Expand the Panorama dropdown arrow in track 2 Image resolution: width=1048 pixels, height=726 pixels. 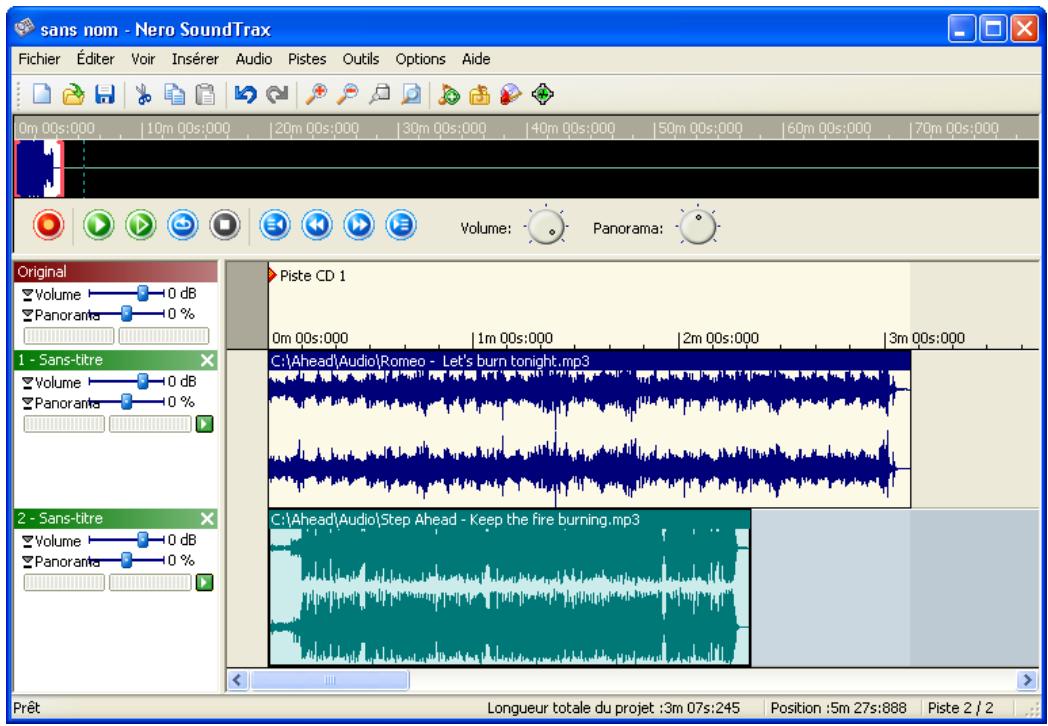click(27, 562)
